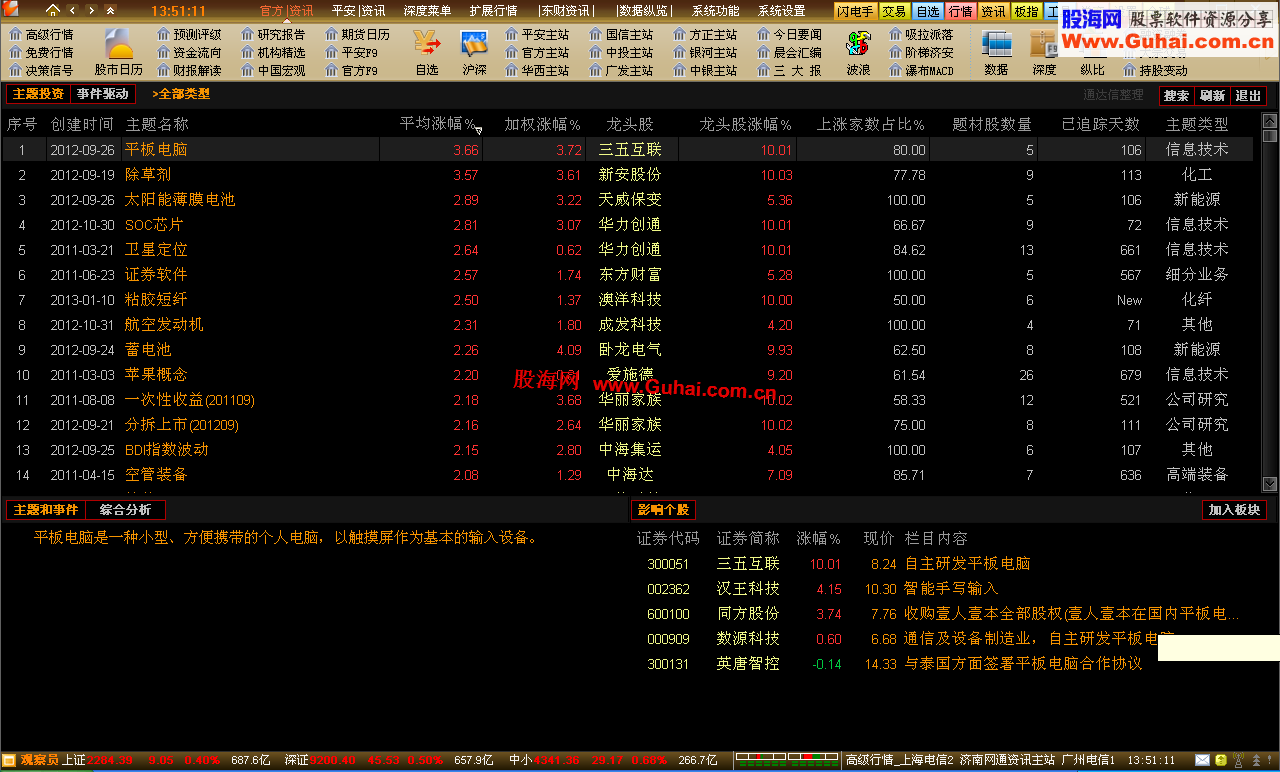Screen dimensions: 1280x772
Task: Open 预测评级 toolbar item
Action: point(189,34)
